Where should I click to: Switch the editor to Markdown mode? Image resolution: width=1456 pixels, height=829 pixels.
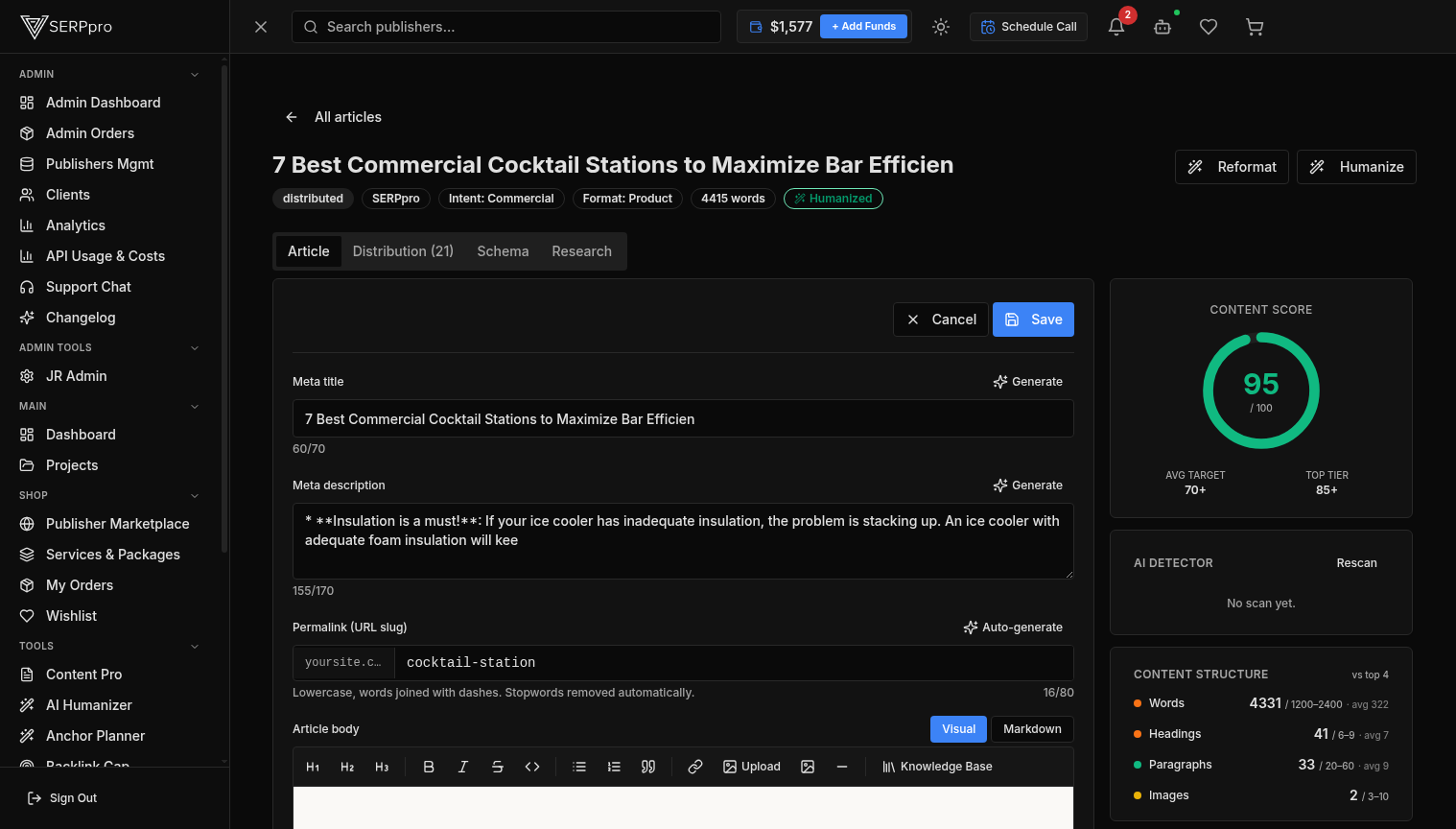click(1032, 728)
